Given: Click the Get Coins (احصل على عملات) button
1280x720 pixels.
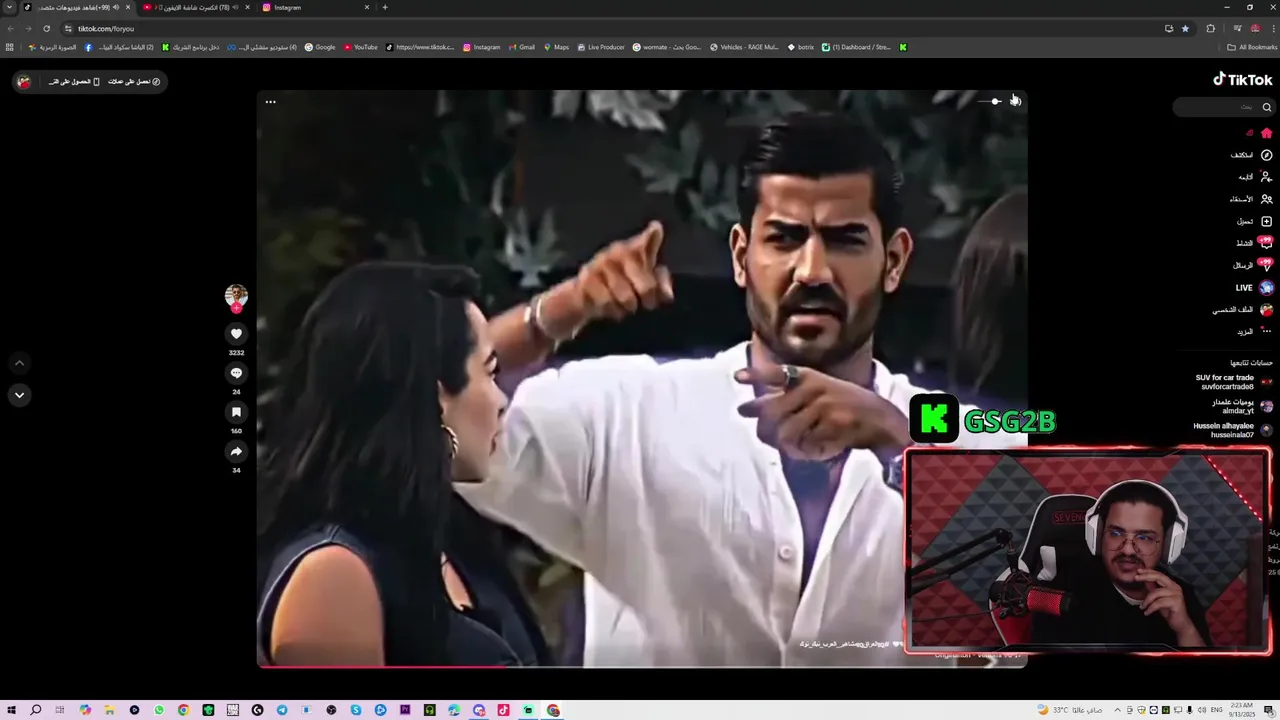Looking at the screenshot, I should point(134,82).
